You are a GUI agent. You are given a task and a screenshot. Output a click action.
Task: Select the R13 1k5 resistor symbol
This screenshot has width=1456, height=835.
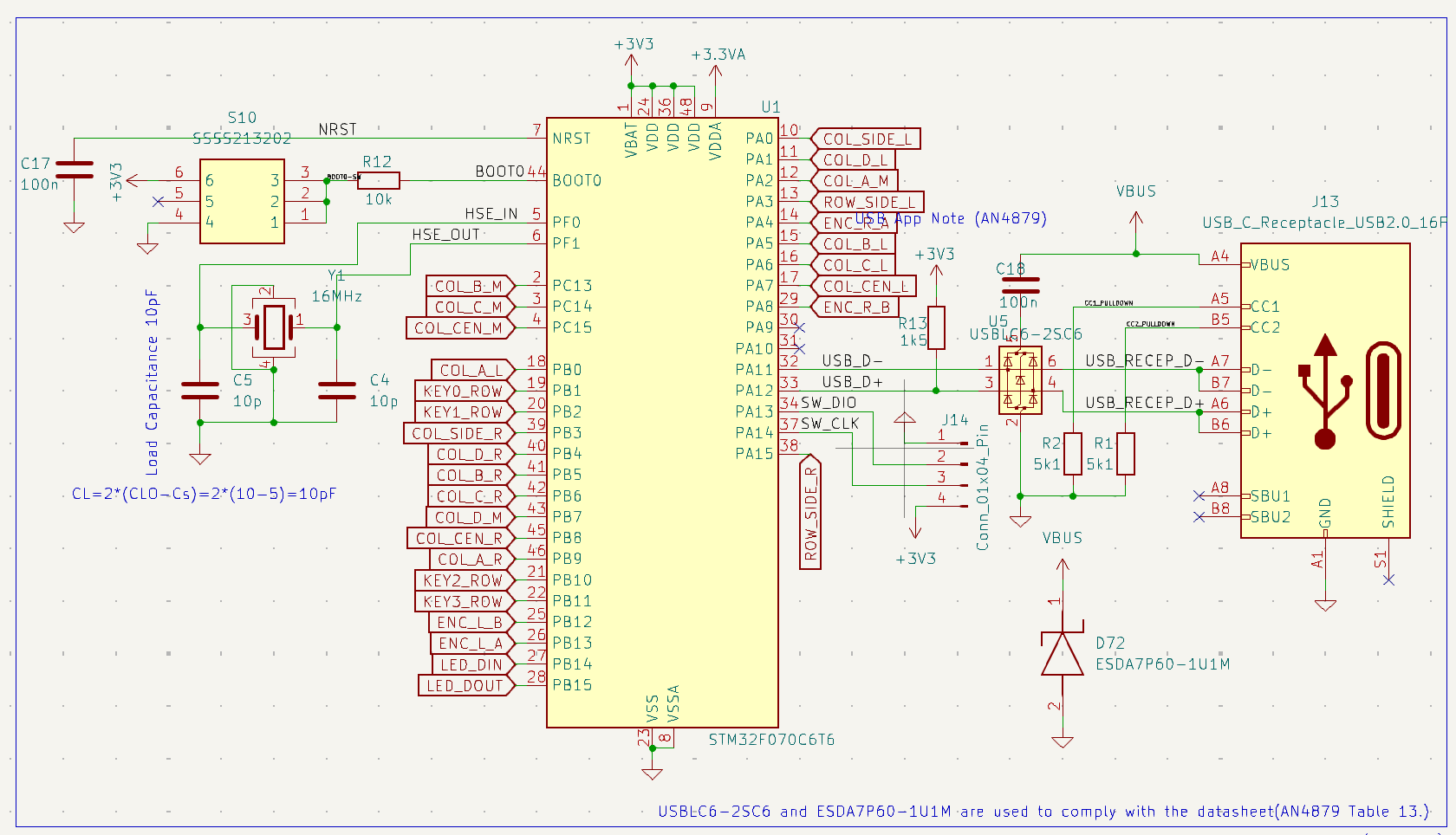tap(936, 327)
